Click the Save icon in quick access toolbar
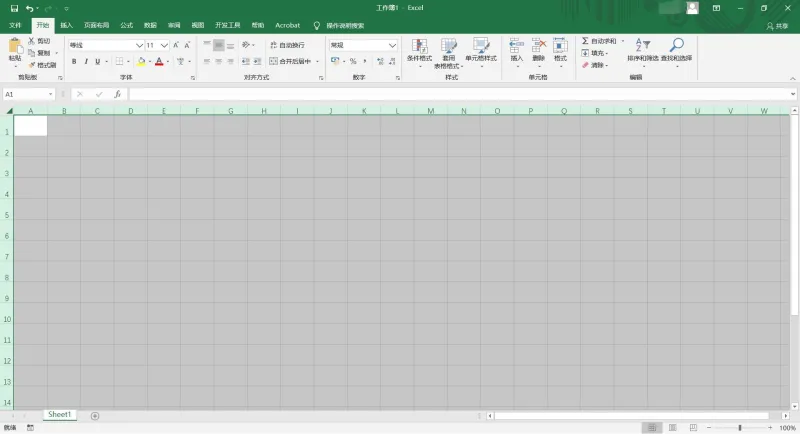Screen dimensions: 800x434 click(14, 8)
